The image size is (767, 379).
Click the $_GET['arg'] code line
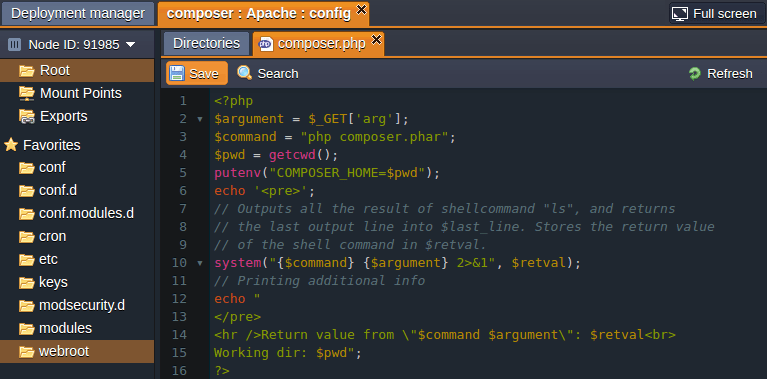pos(311,119)
